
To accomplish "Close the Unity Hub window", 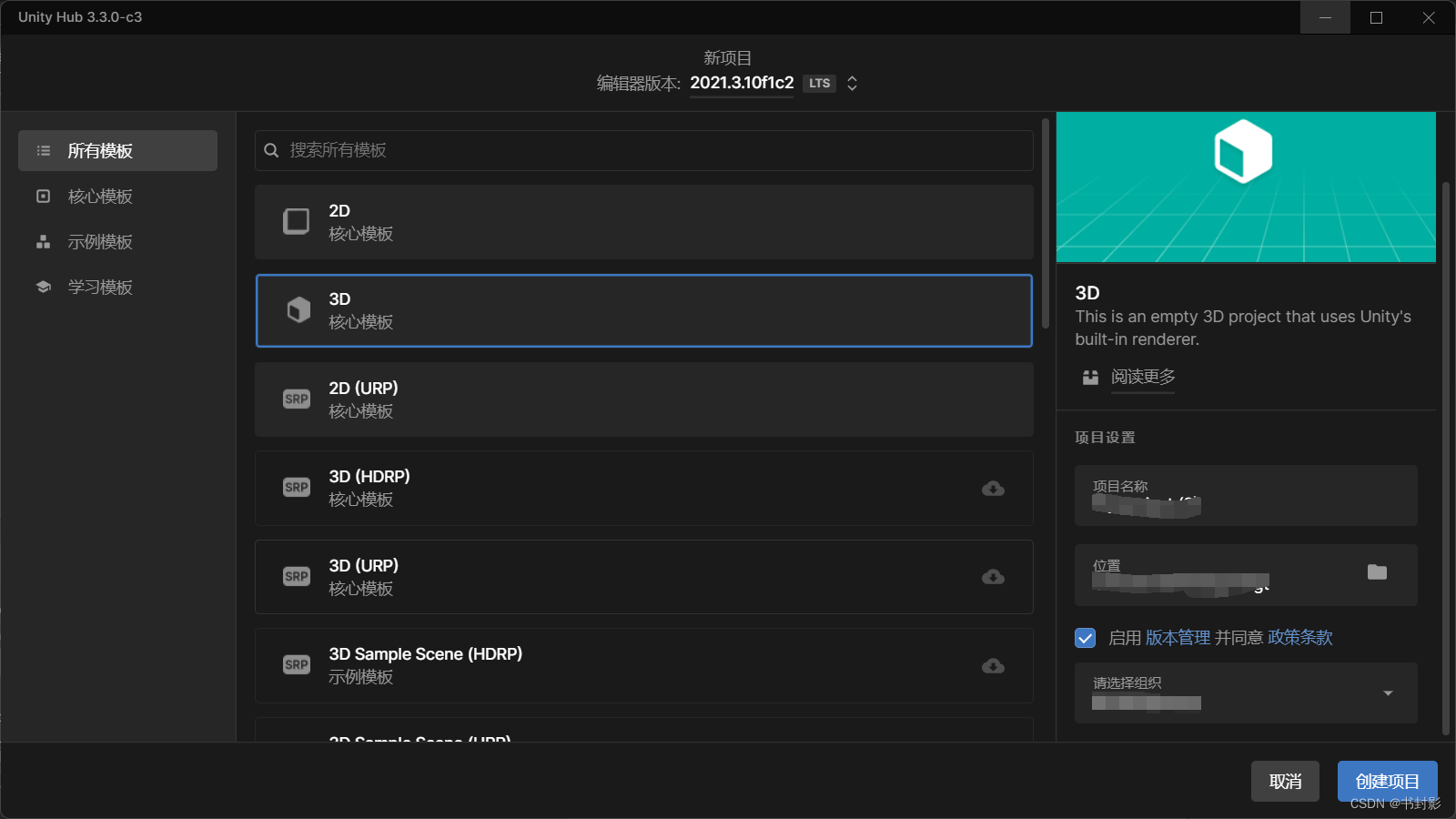I will tap(1429, 17).
